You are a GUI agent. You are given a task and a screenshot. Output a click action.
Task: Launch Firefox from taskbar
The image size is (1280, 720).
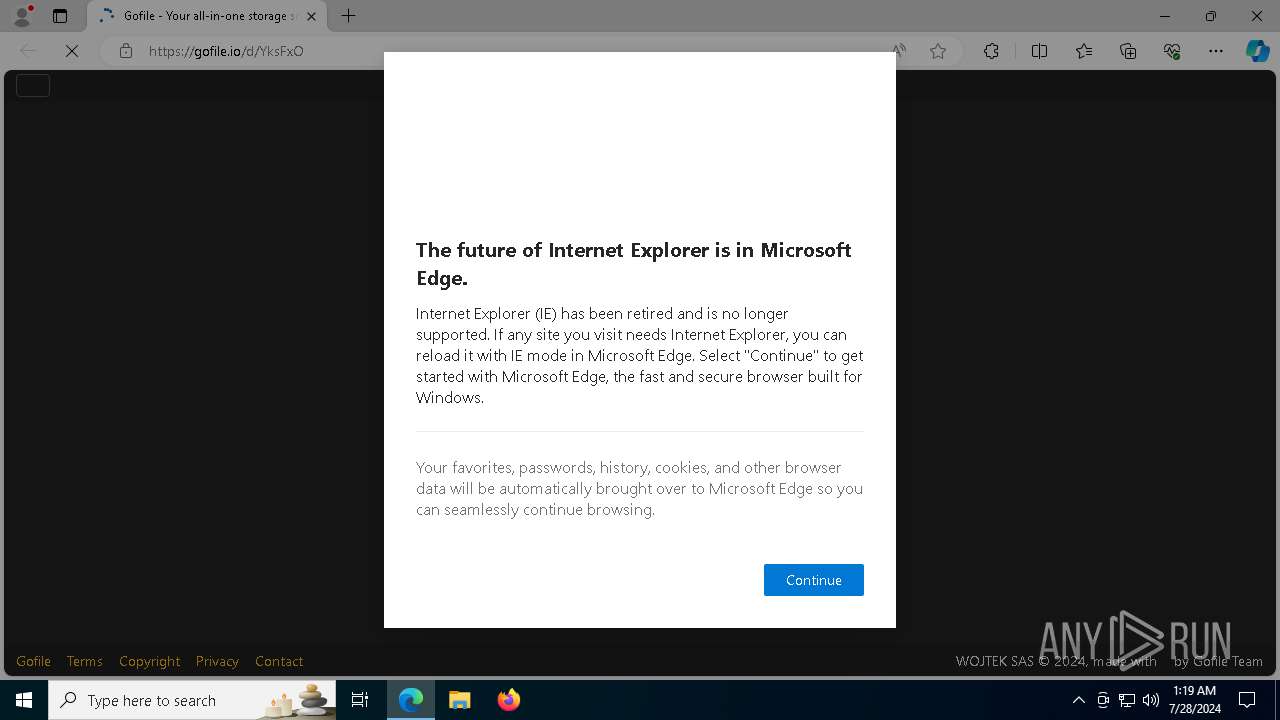click(x=508, y=700)
